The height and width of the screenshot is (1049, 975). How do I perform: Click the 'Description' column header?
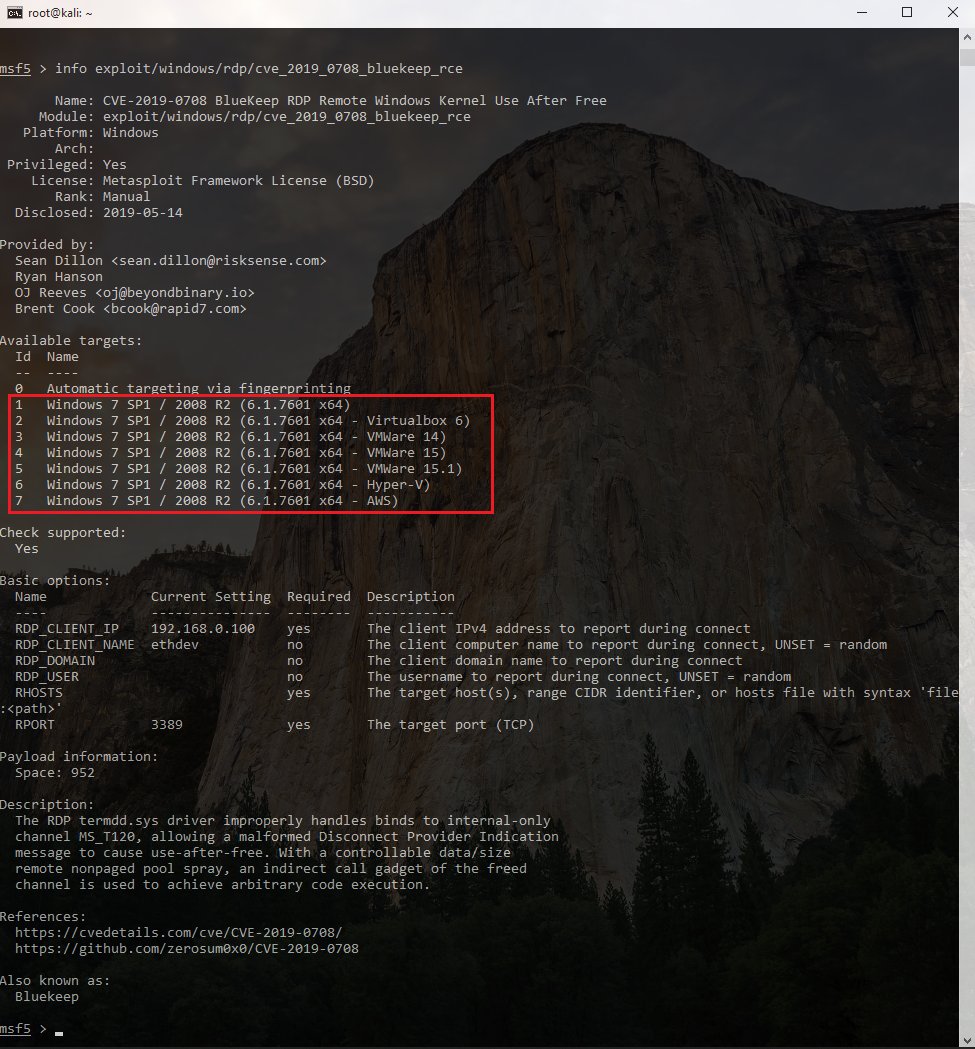(411, 597)
